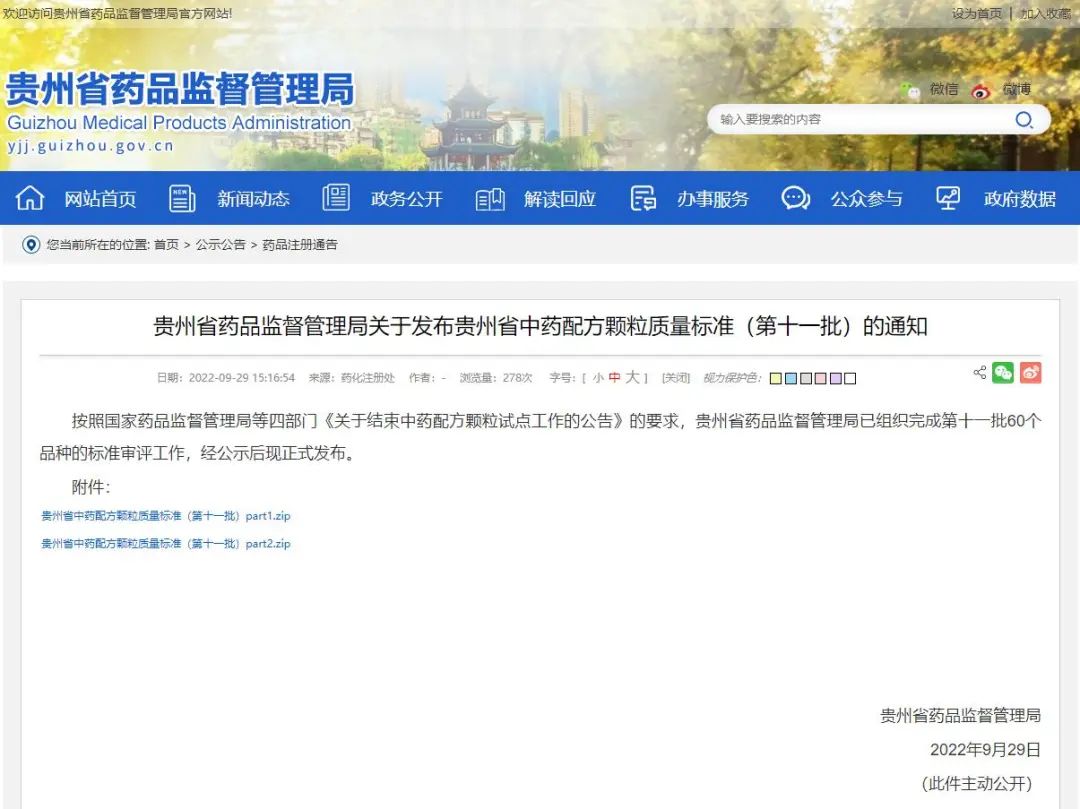The height and width of the screenshot is (809, 1080).
Task: Download the part1.zip attachment
Action: [163, 515]
